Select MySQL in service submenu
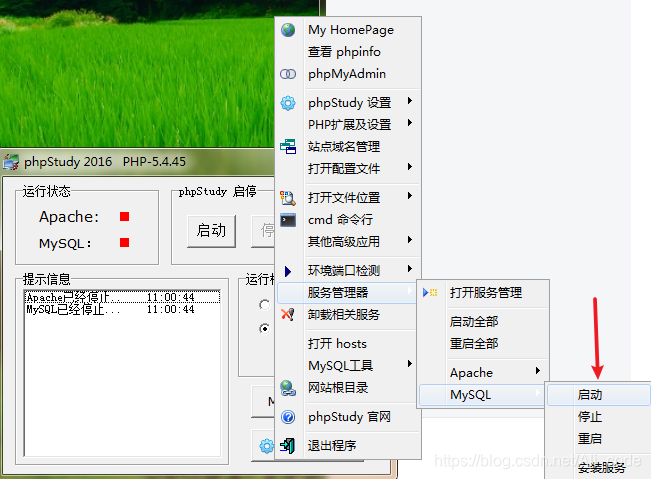 click(482, 395)
